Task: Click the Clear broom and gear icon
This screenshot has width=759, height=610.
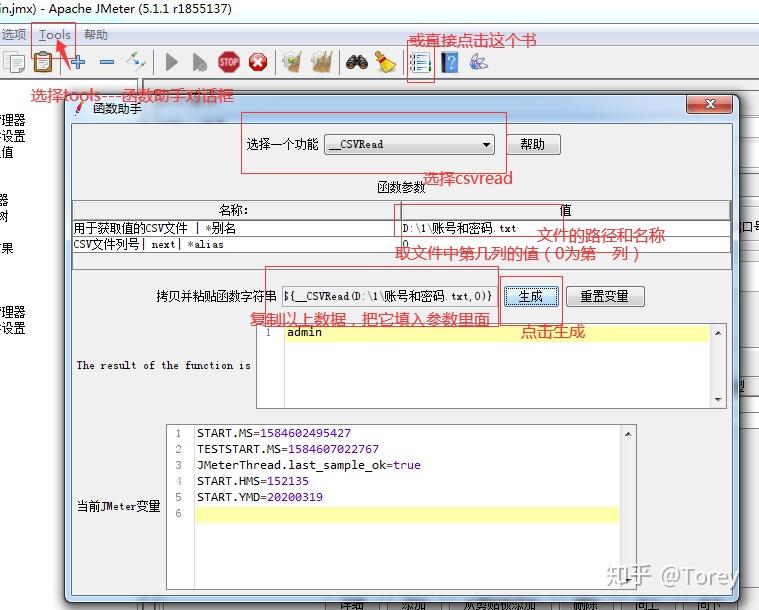Action: click(292, 62)
